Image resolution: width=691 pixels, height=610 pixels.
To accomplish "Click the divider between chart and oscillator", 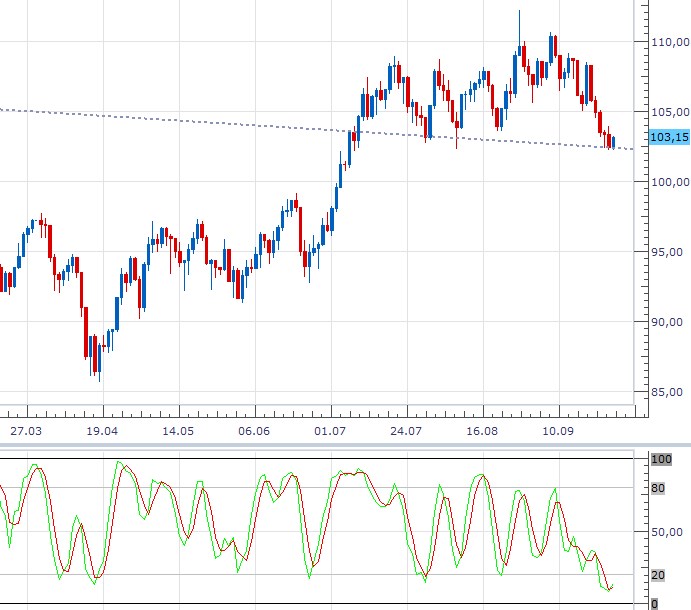I will point(345,445).
